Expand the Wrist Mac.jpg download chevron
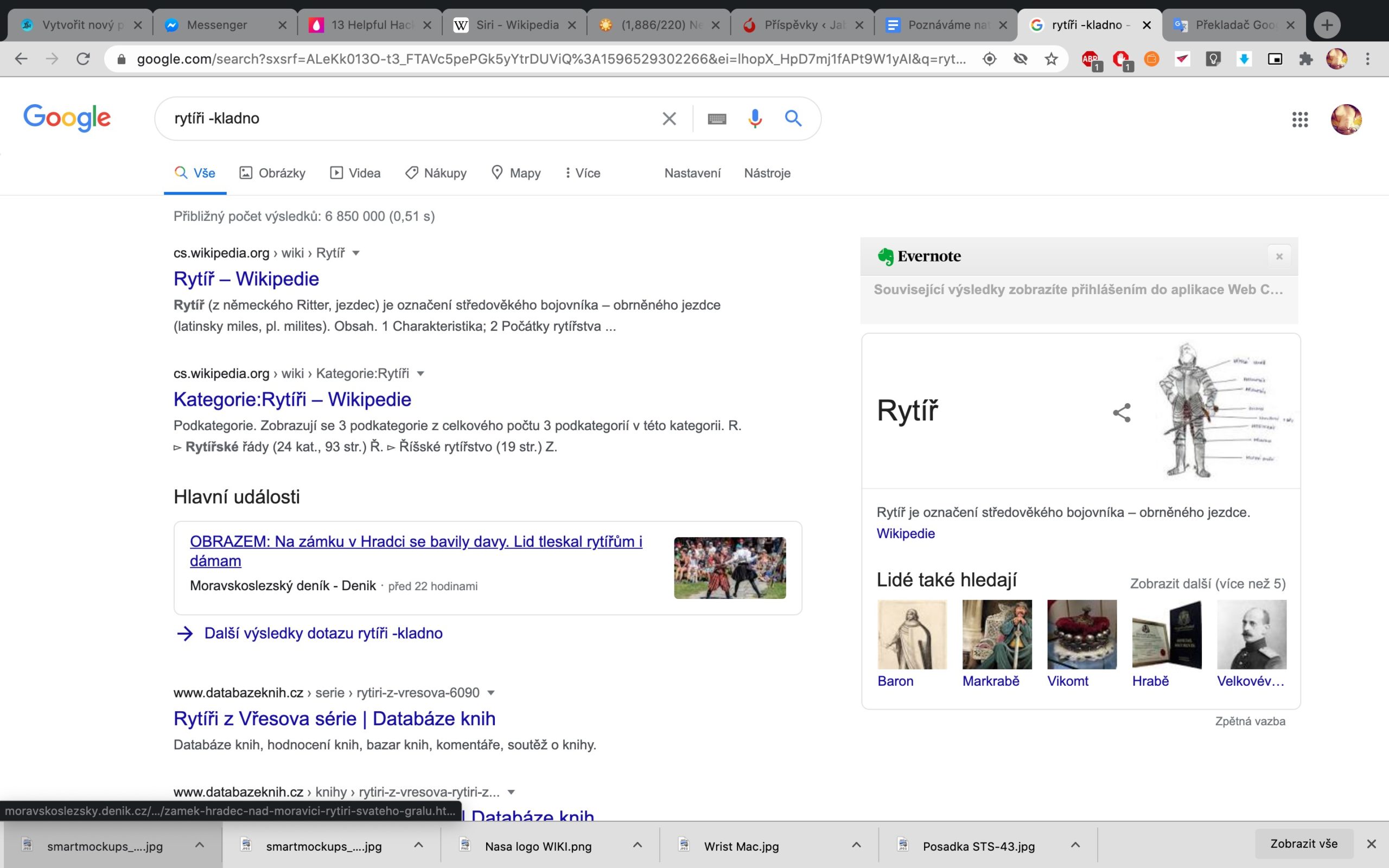1389x868 pixels. coord(856,845)
